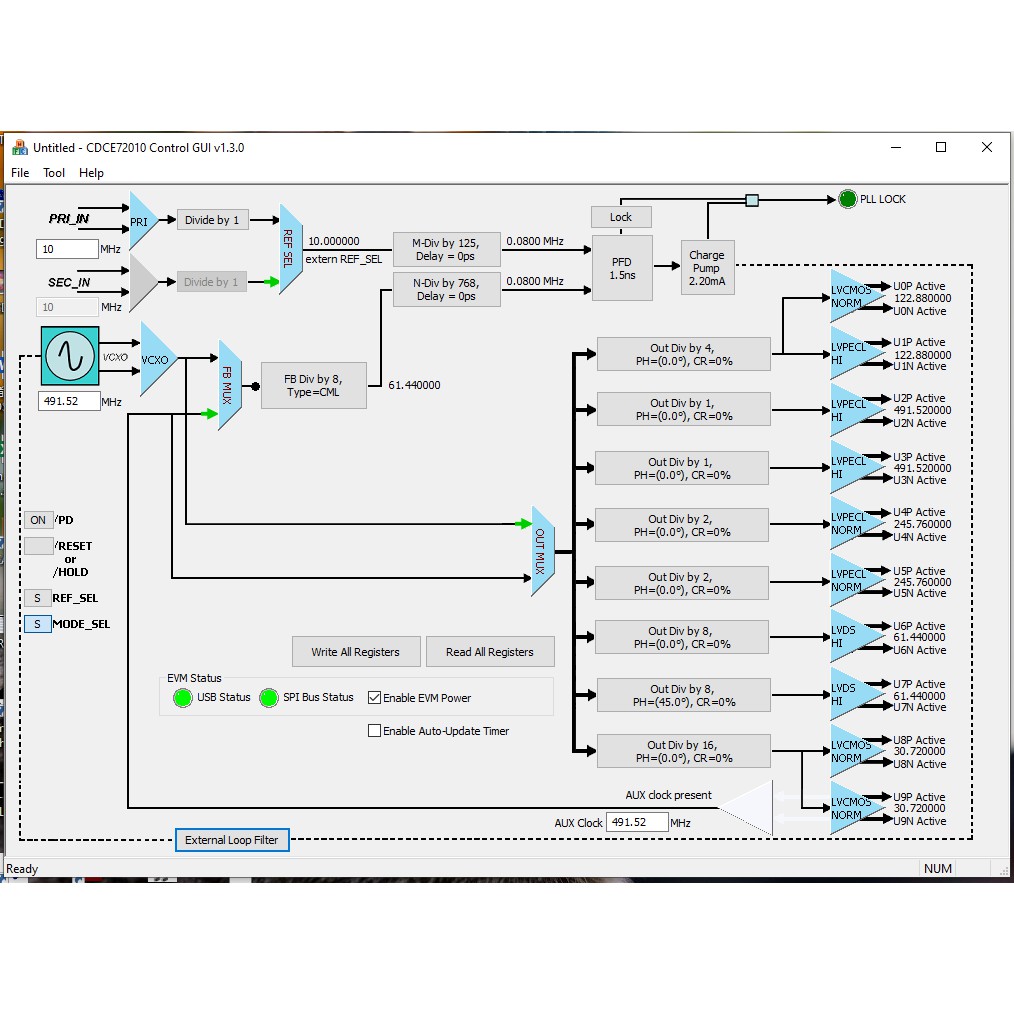This screenshot has height=1014, width=1014.
Task: Disable the Enable EVM Power checkbox
Action: [375, 698]
